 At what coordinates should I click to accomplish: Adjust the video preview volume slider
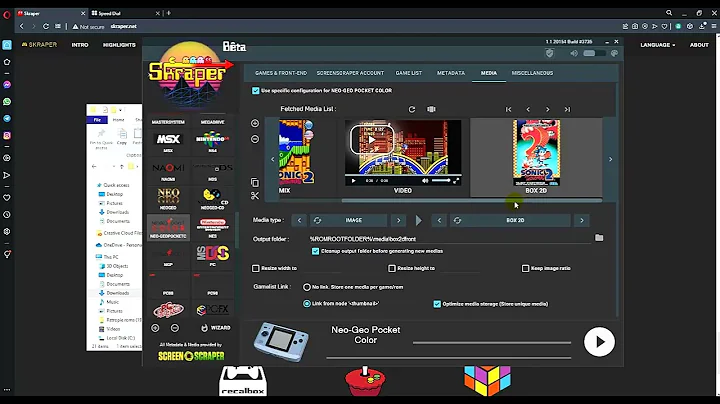click(x=441, y=180)
